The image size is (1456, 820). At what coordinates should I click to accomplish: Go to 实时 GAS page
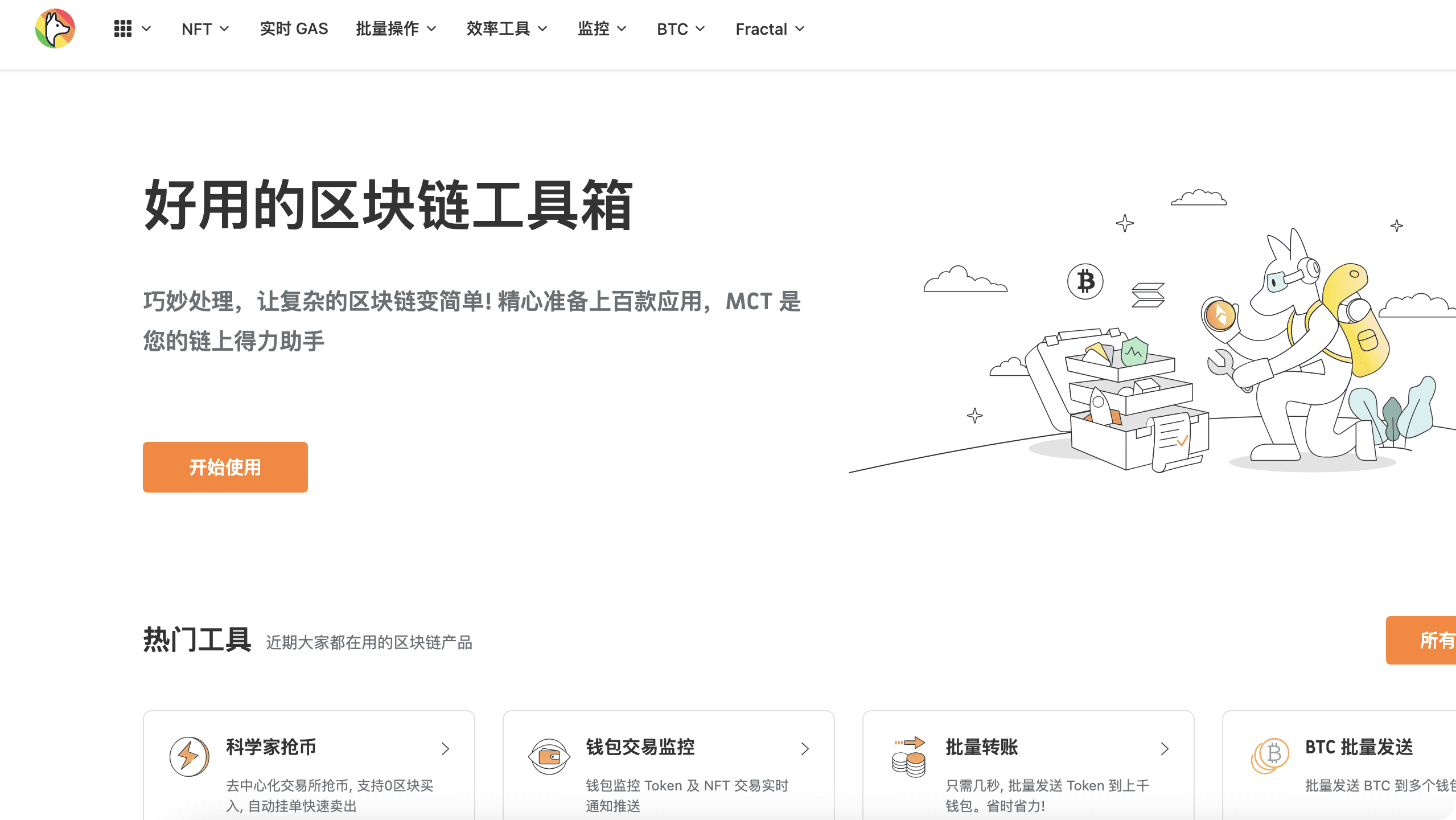(294, 29)
